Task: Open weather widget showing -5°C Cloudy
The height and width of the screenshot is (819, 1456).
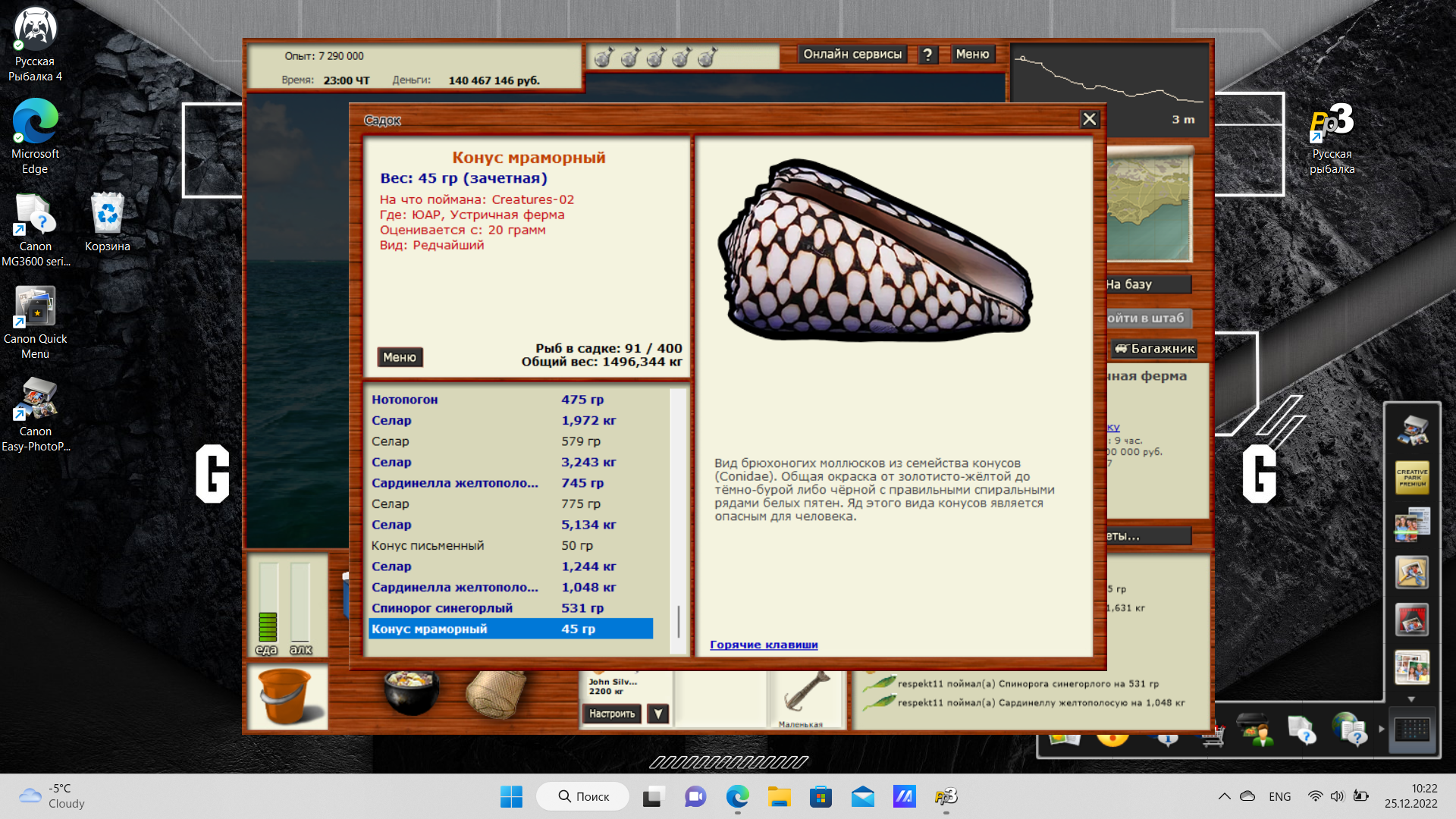Action: pyautogui.click(x=52, y=796)
